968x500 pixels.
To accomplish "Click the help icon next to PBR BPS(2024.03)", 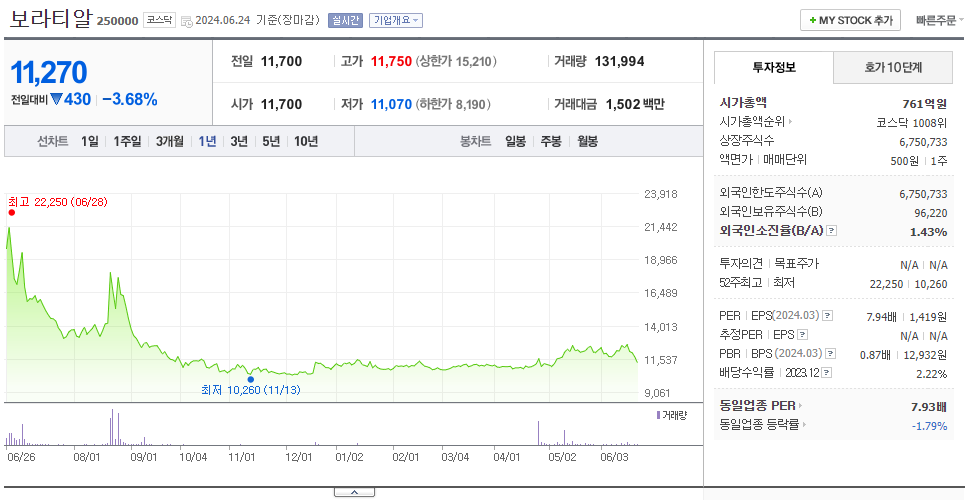I will tap(831, 354).
